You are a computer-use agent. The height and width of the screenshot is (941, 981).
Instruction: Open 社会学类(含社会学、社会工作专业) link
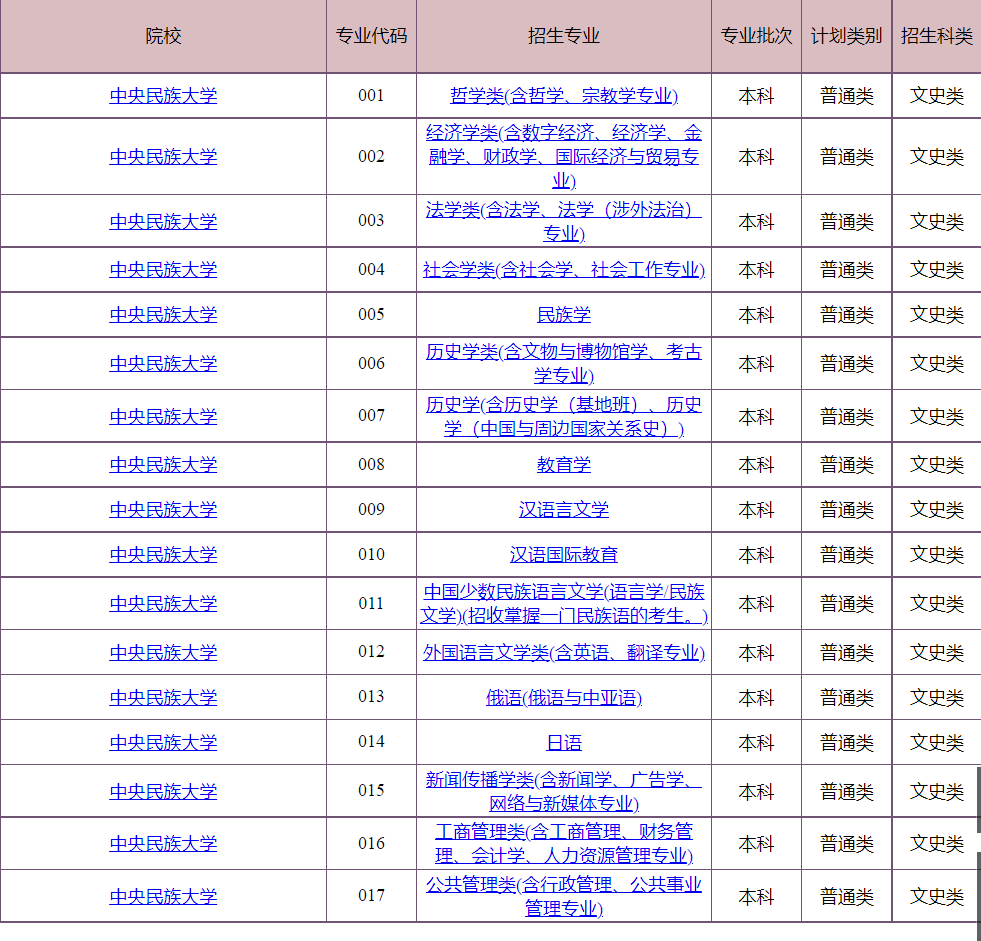coord(564,270)
